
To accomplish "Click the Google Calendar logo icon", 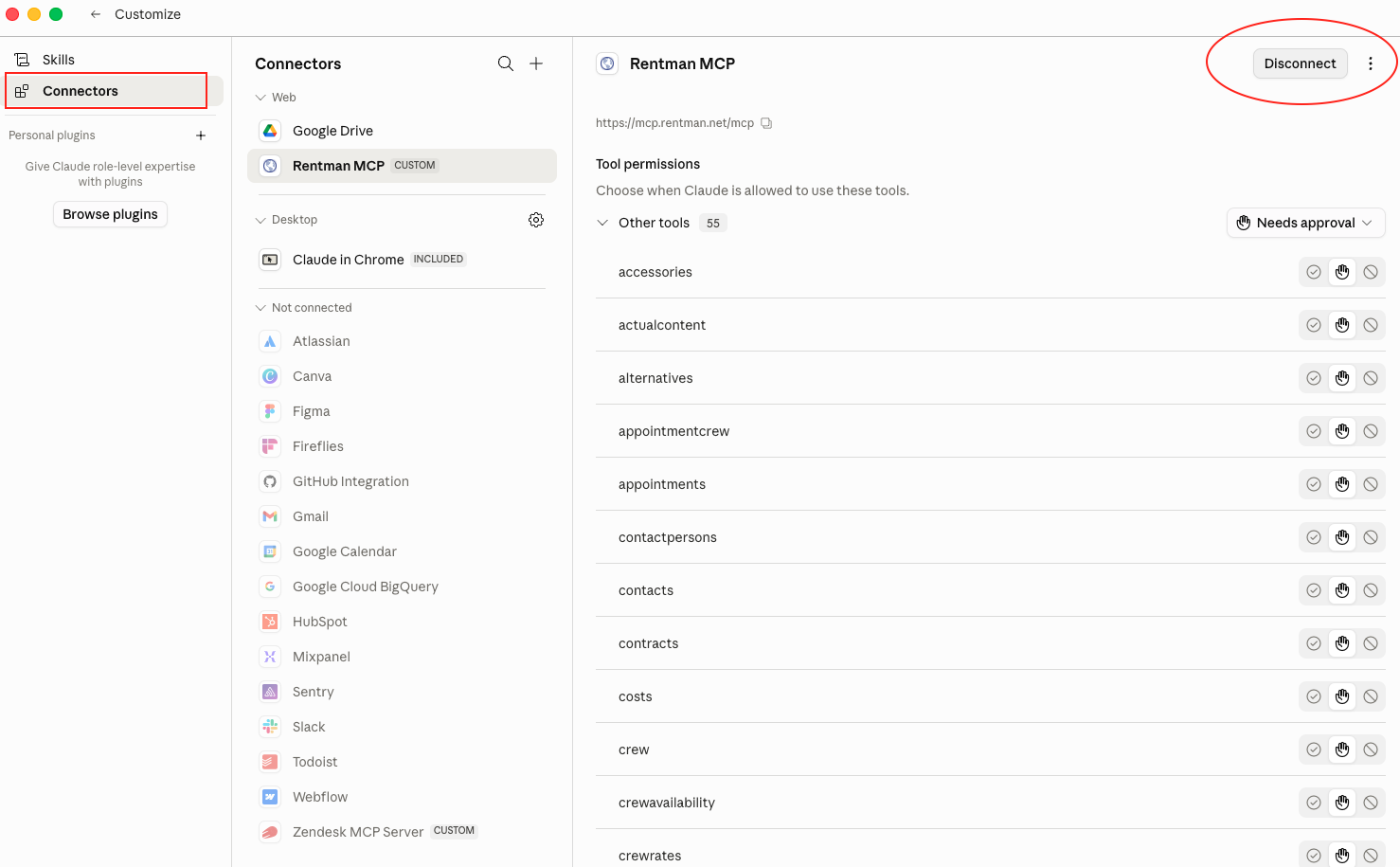I will [x=270, y=551].
